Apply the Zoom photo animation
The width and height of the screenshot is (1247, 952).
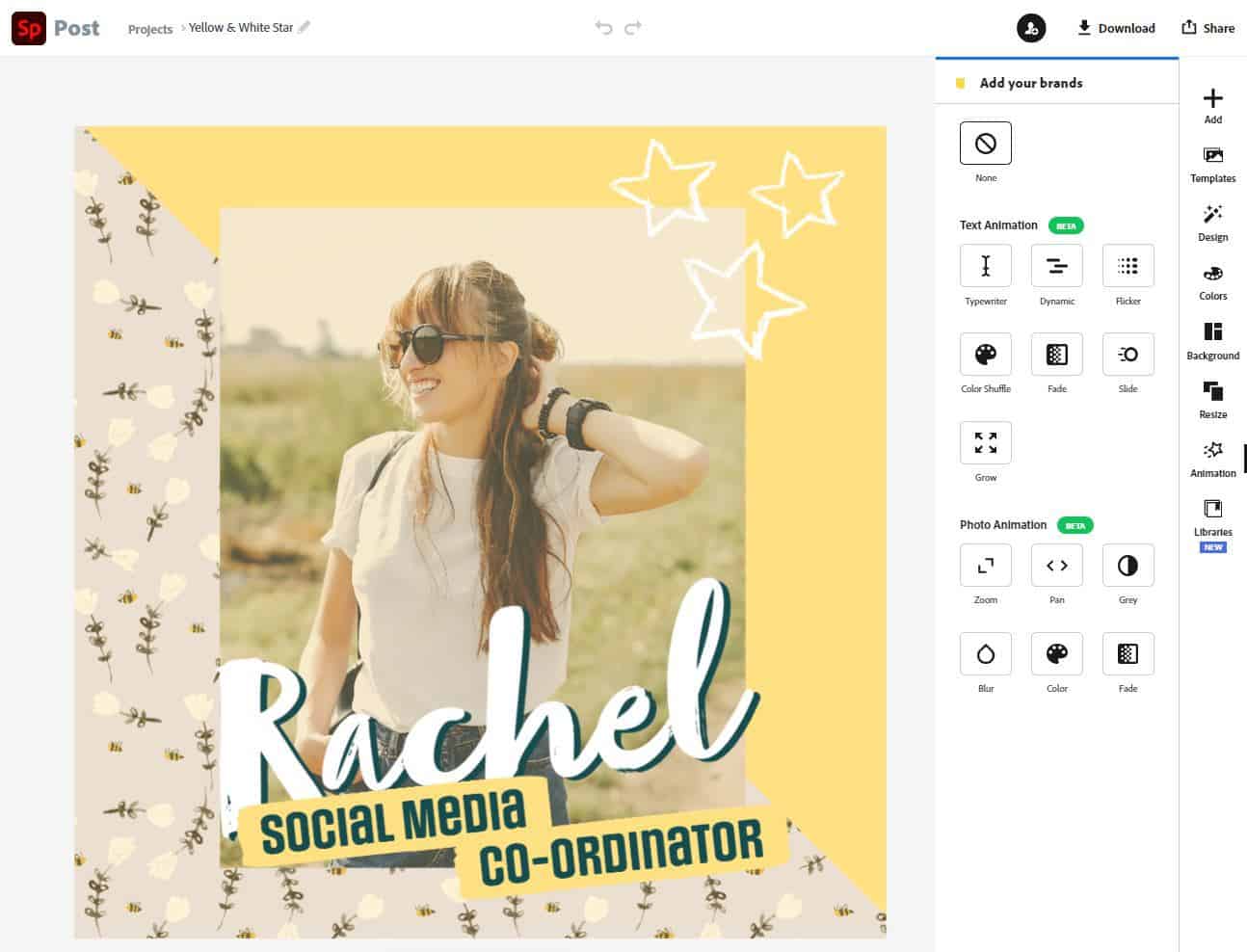pos(985,566)
